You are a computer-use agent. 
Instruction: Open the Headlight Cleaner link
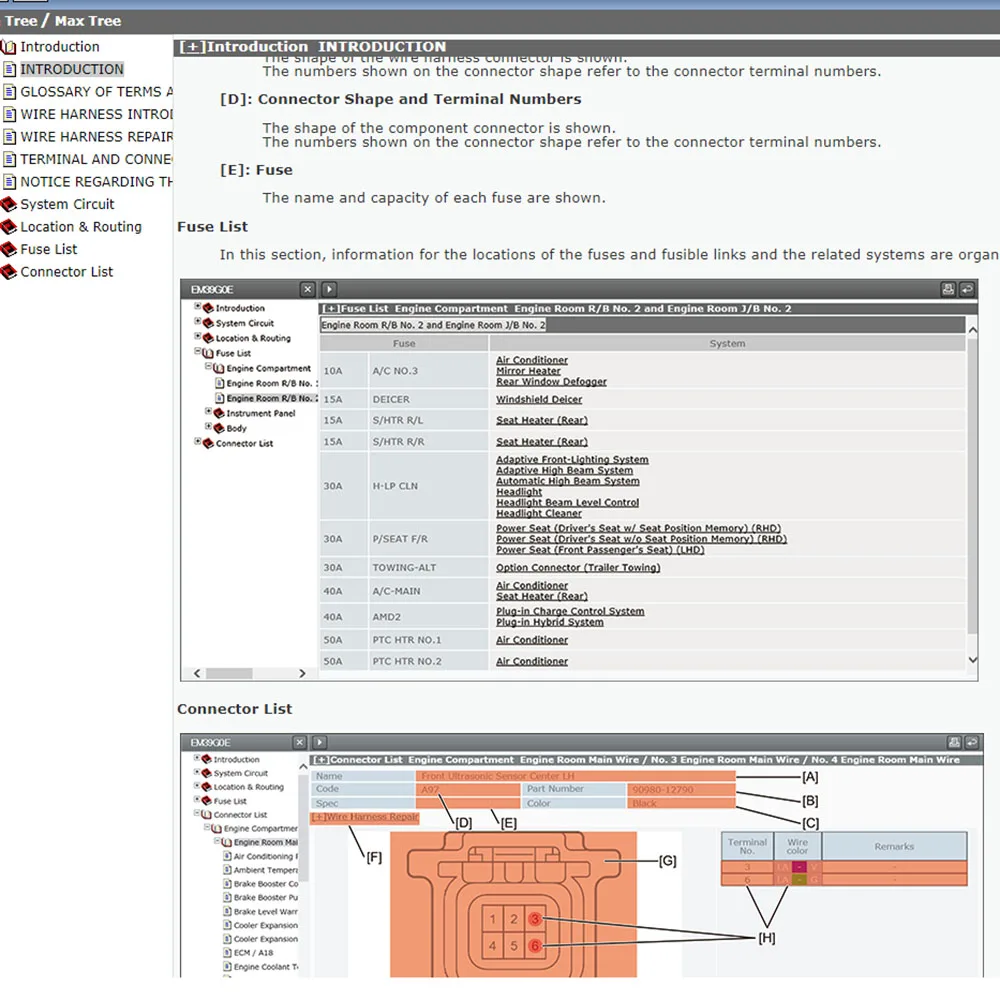(539, 513)
